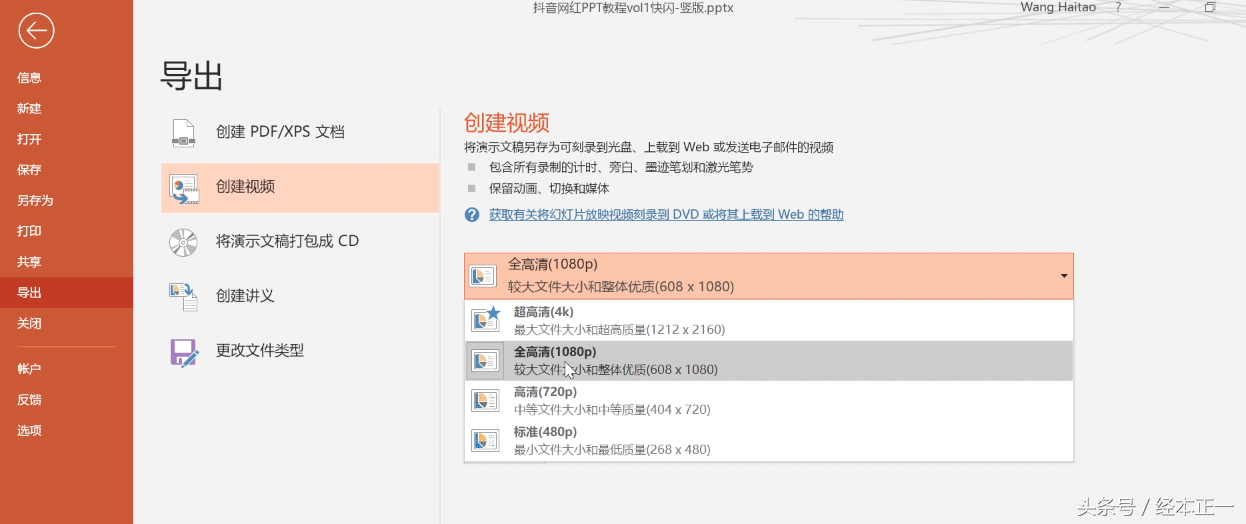Open the 信息 menu item

(x=29, y=77)
